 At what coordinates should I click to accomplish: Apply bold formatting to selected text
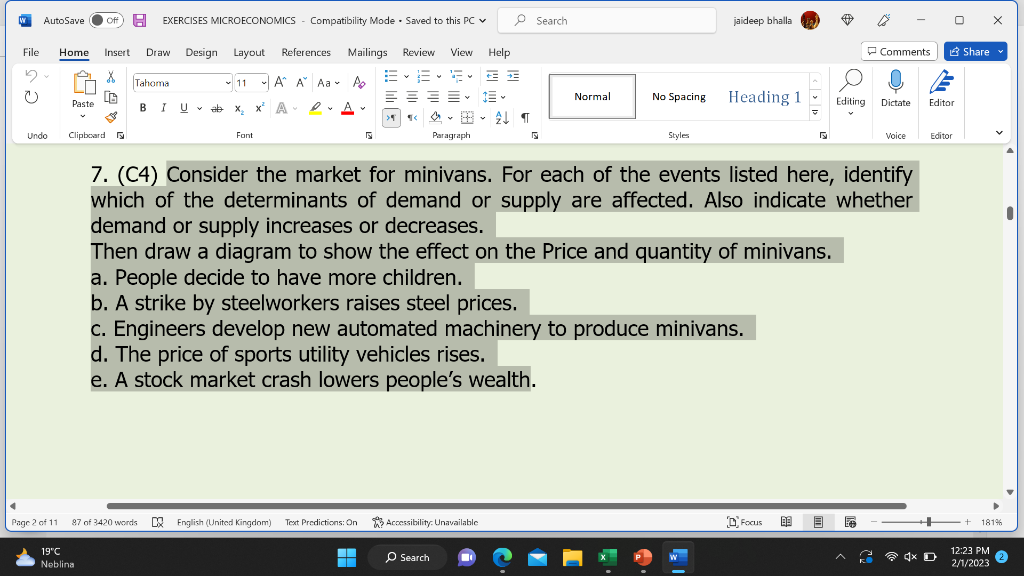pos(143,108)
